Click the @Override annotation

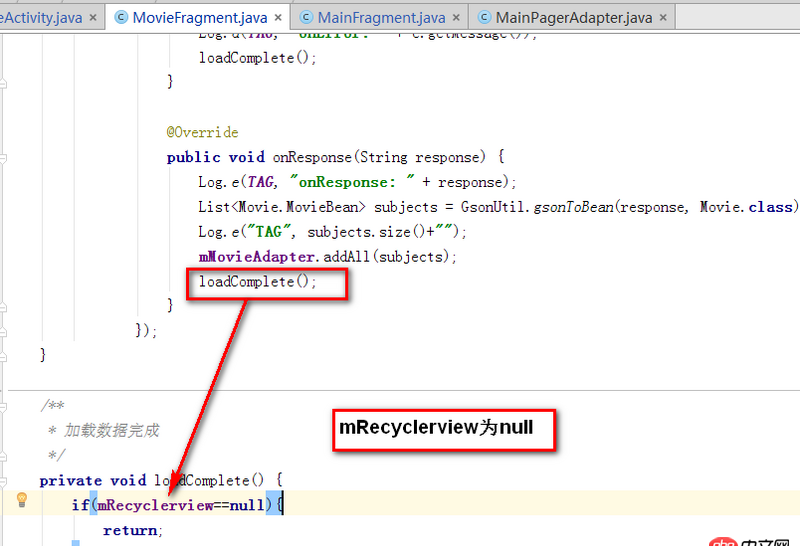pyautogui.click(x=202, y=133)
